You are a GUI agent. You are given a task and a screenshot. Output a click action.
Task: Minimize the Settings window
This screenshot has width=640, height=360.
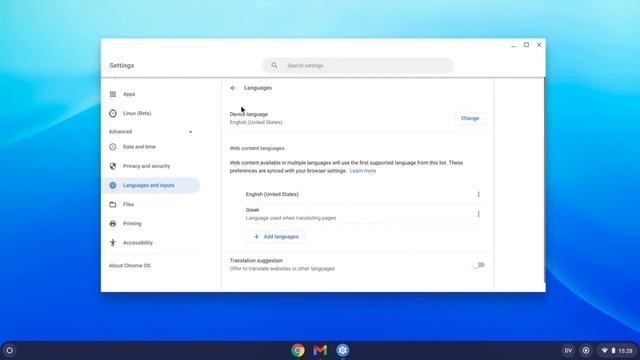click(513, 45)
